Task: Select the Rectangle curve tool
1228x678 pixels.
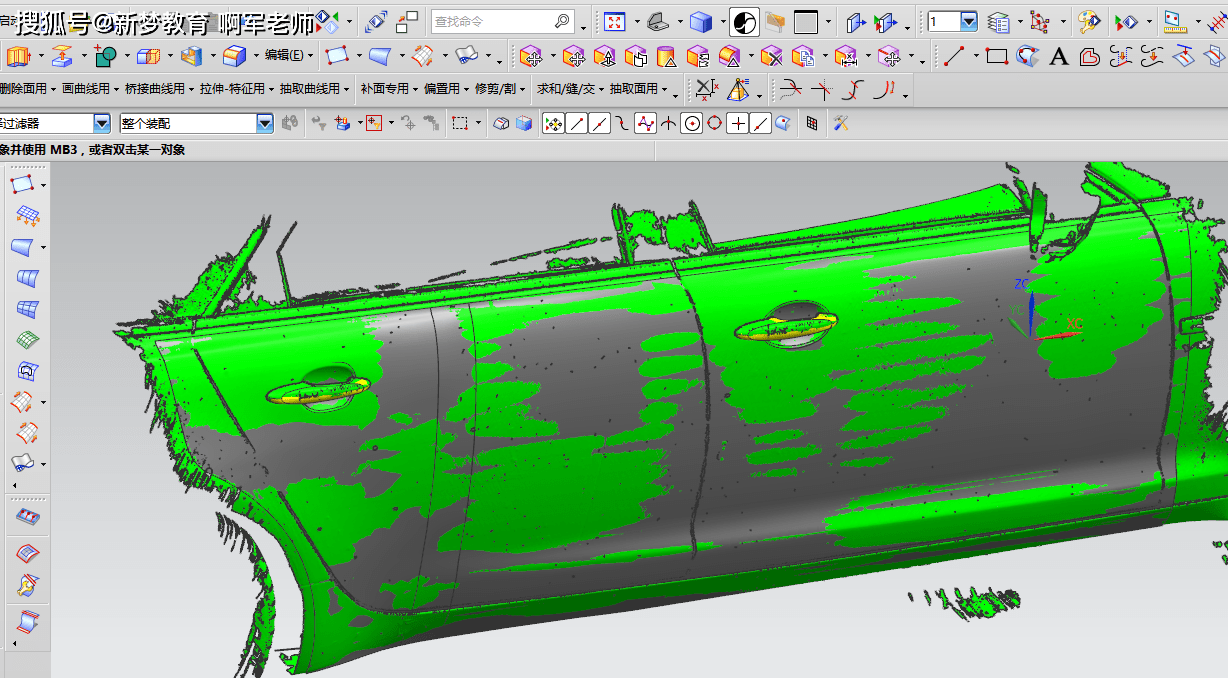Action: (996, 57)
